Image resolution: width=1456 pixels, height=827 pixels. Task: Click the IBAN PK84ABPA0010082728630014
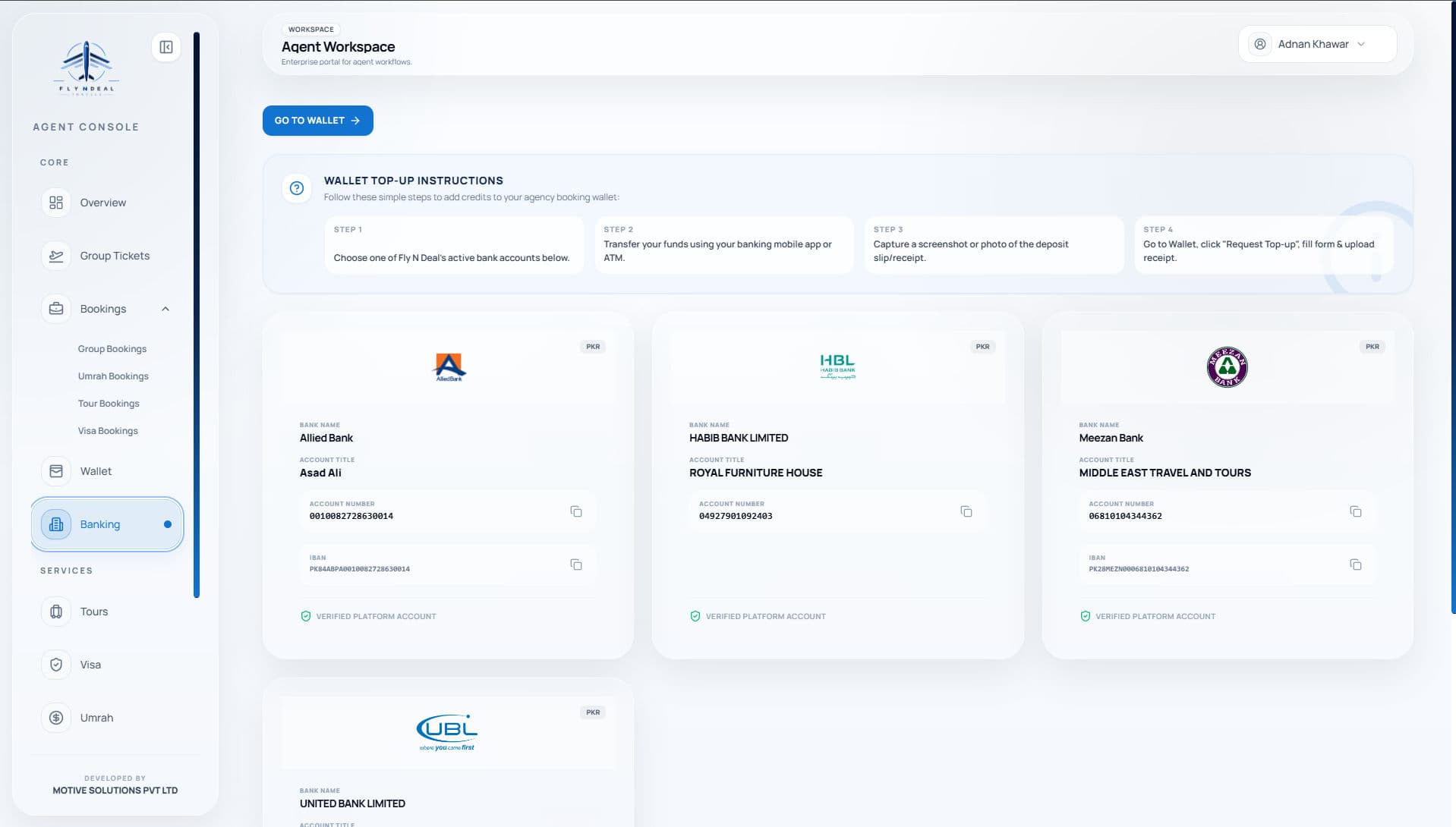(x=360, y=569)
